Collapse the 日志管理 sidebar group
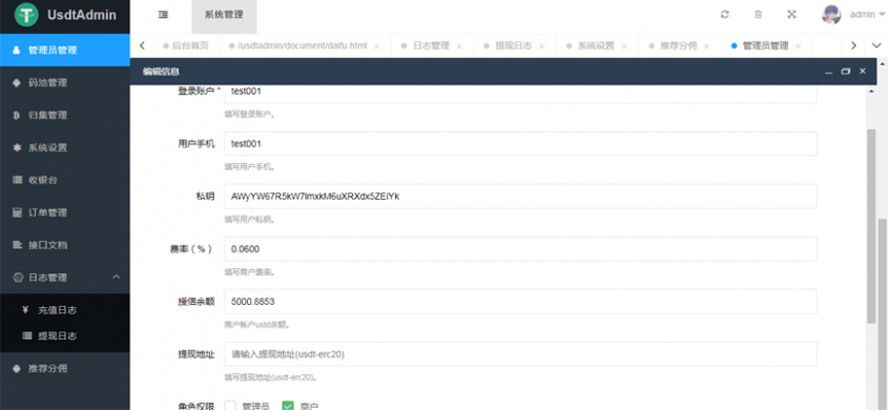 tap(65, 277)
